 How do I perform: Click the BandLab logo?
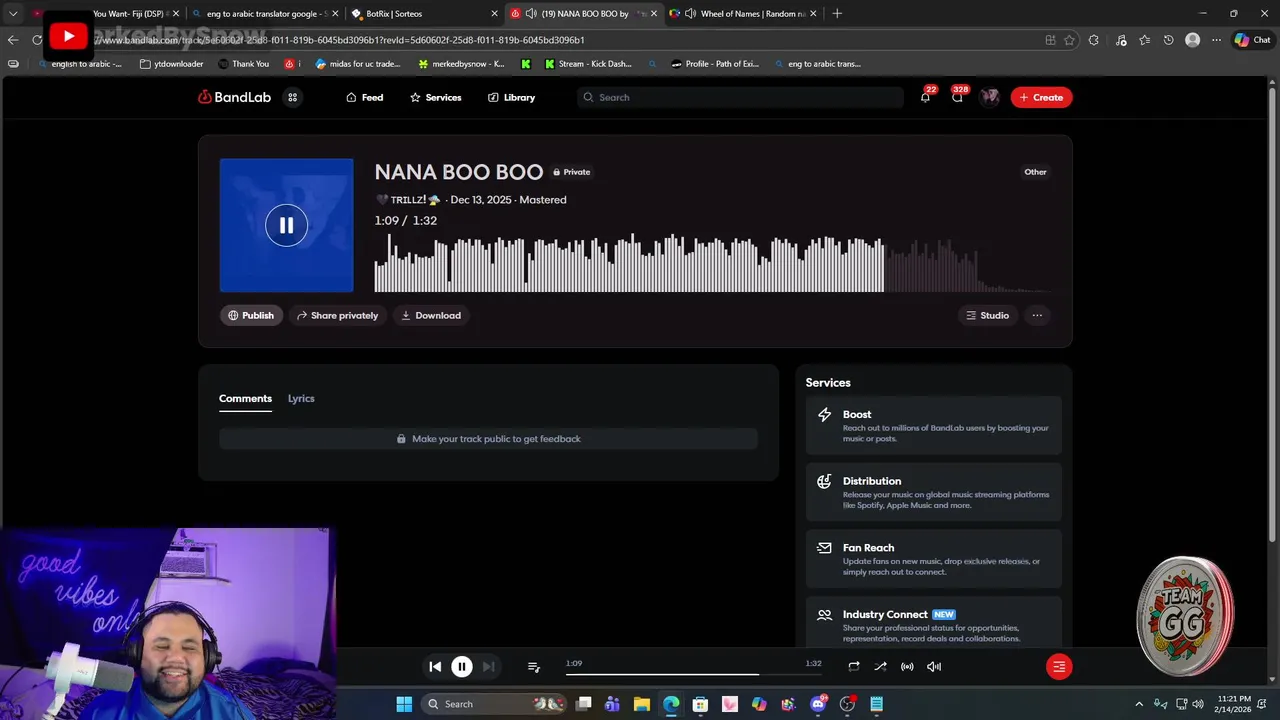(234, 97)
